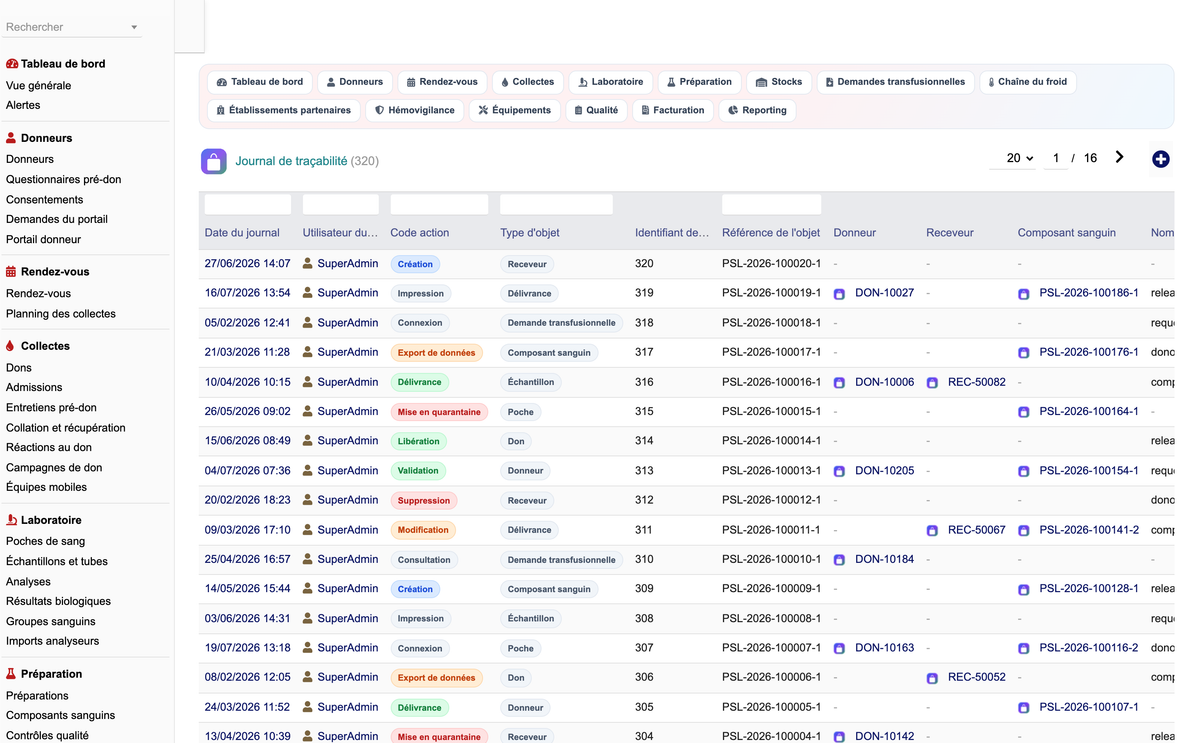Open the Hémovigilance tab
Image resolution: width=1200 pixels, height=743 pixels.
click(415, 110)
